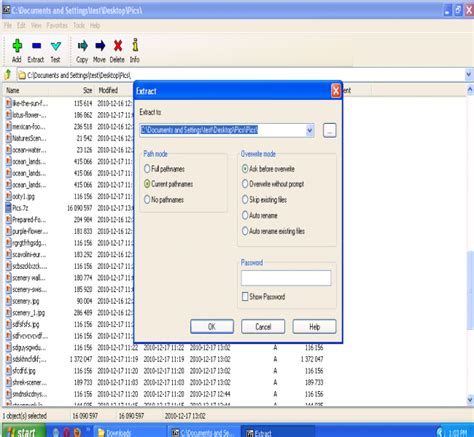
Task: Select the scenery.jpg file row
Action: click(x=69, y=301)
